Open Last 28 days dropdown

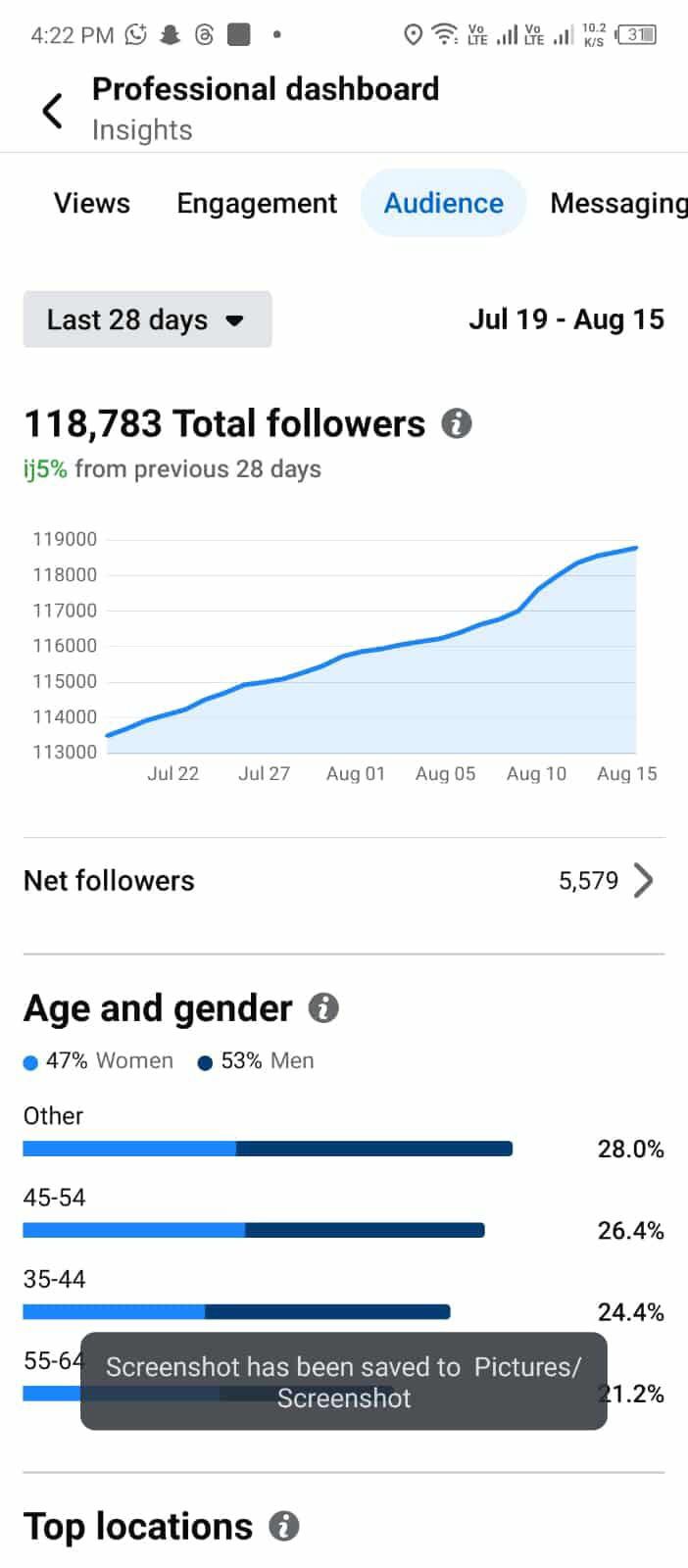coord(147,319)
